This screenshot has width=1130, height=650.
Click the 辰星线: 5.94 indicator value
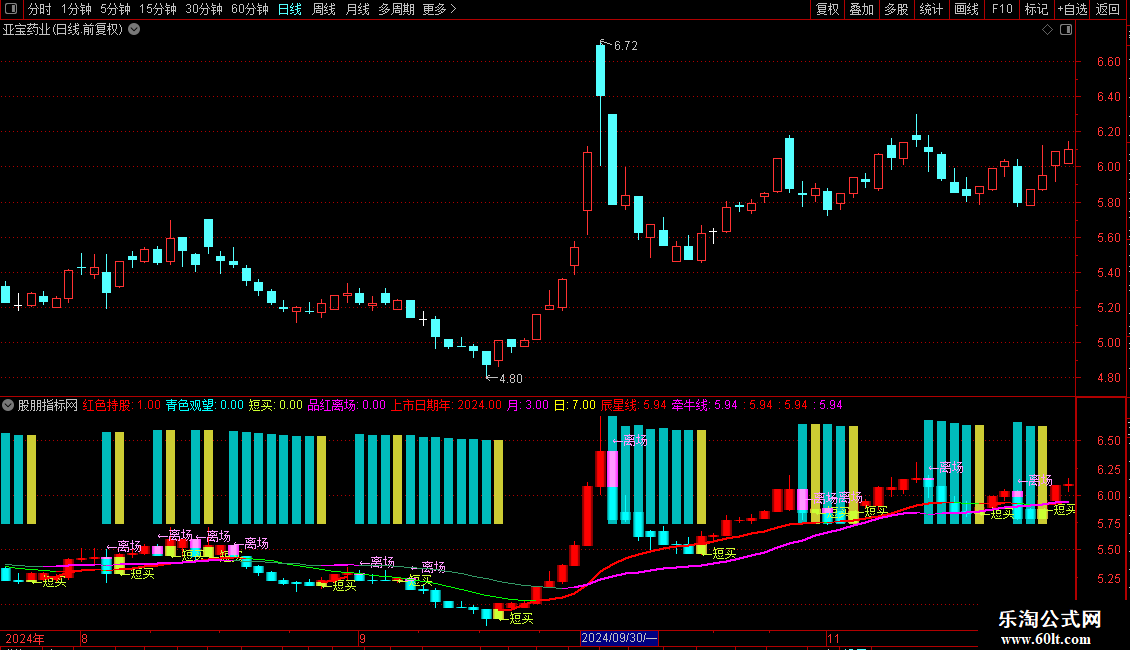634,405
